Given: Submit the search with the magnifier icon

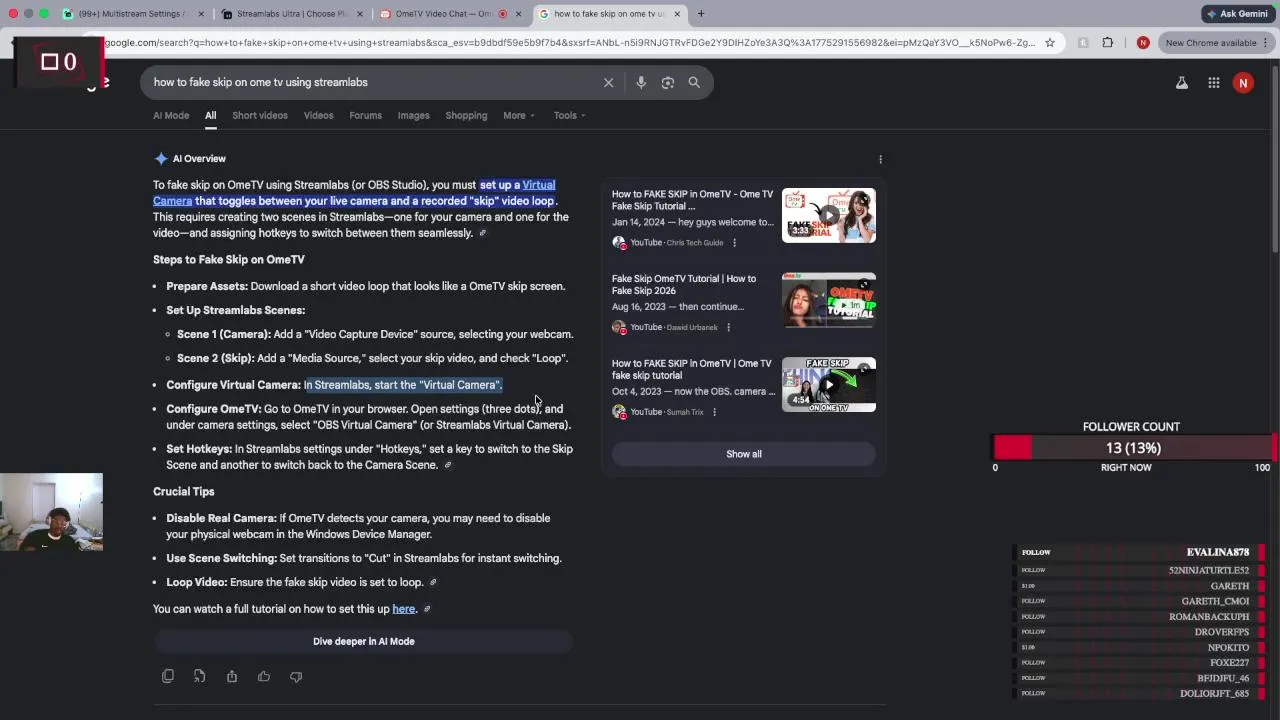Looking at the screenshot, I should [x=694, y=82].
